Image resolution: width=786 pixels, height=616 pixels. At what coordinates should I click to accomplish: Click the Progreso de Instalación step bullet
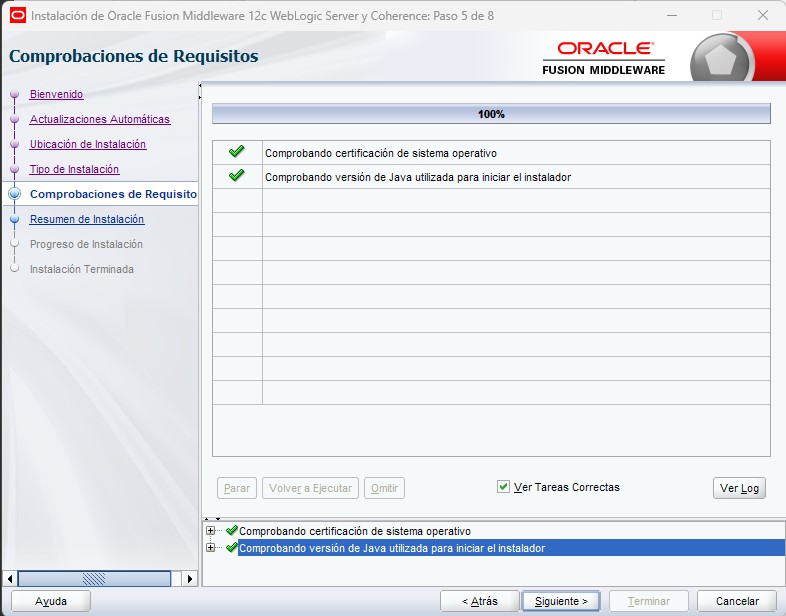point(15,244)
